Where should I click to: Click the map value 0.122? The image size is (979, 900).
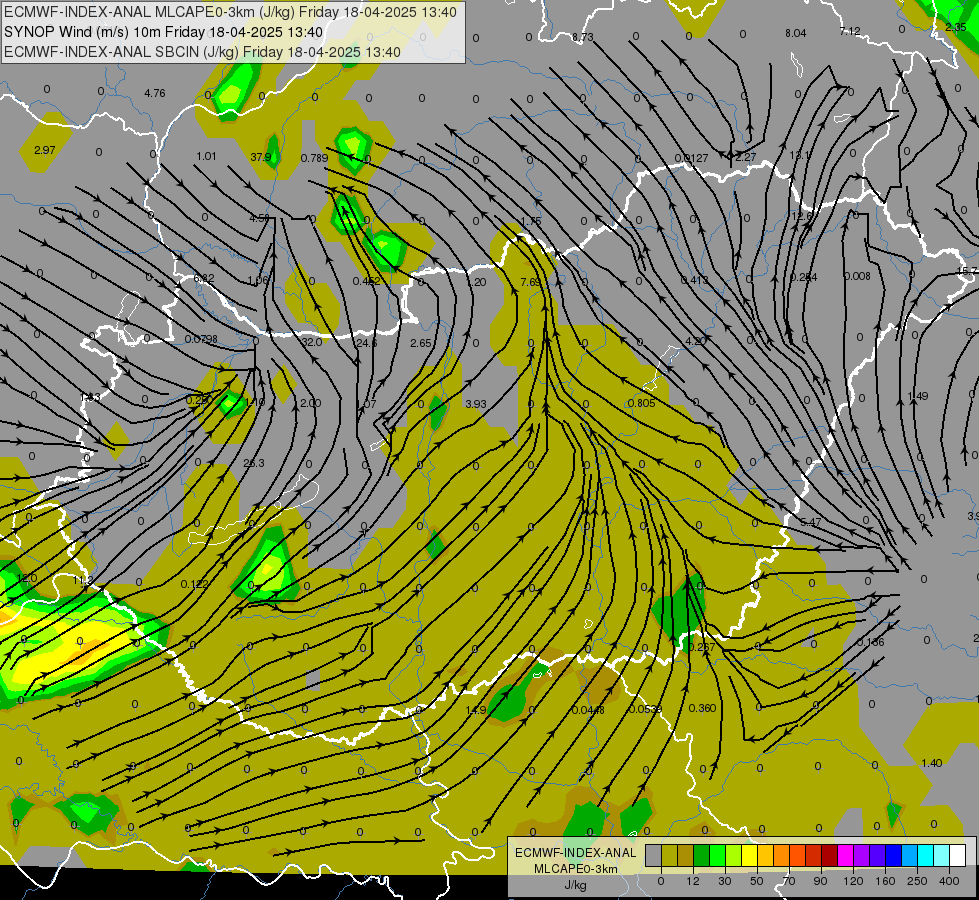(x=194, y=584)
